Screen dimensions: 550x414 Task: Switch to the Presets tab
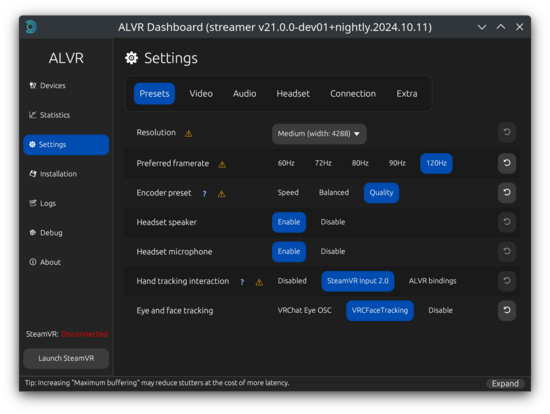click(x=154, y=94)
